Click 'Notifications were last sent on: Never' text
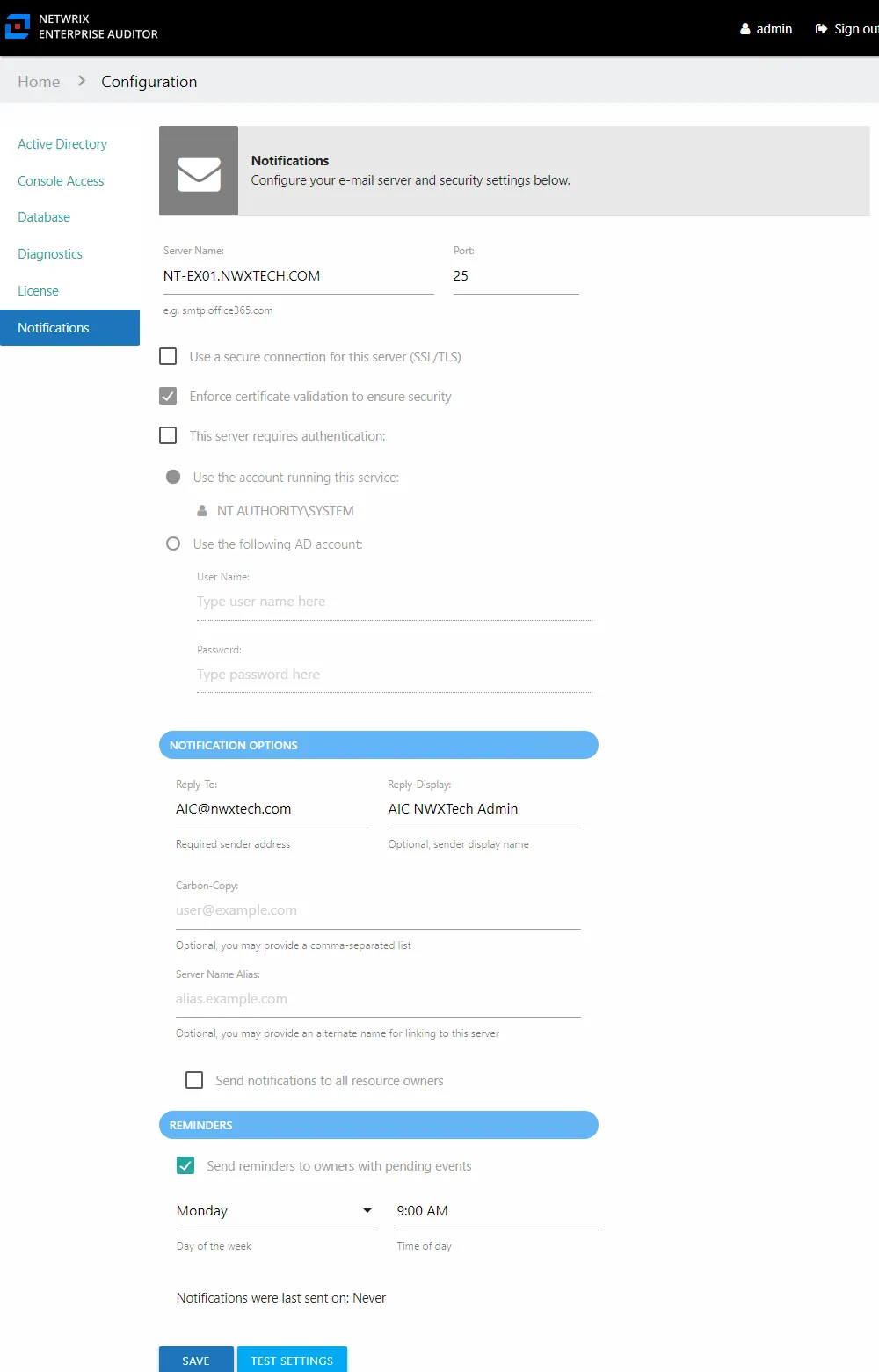 281,1298
